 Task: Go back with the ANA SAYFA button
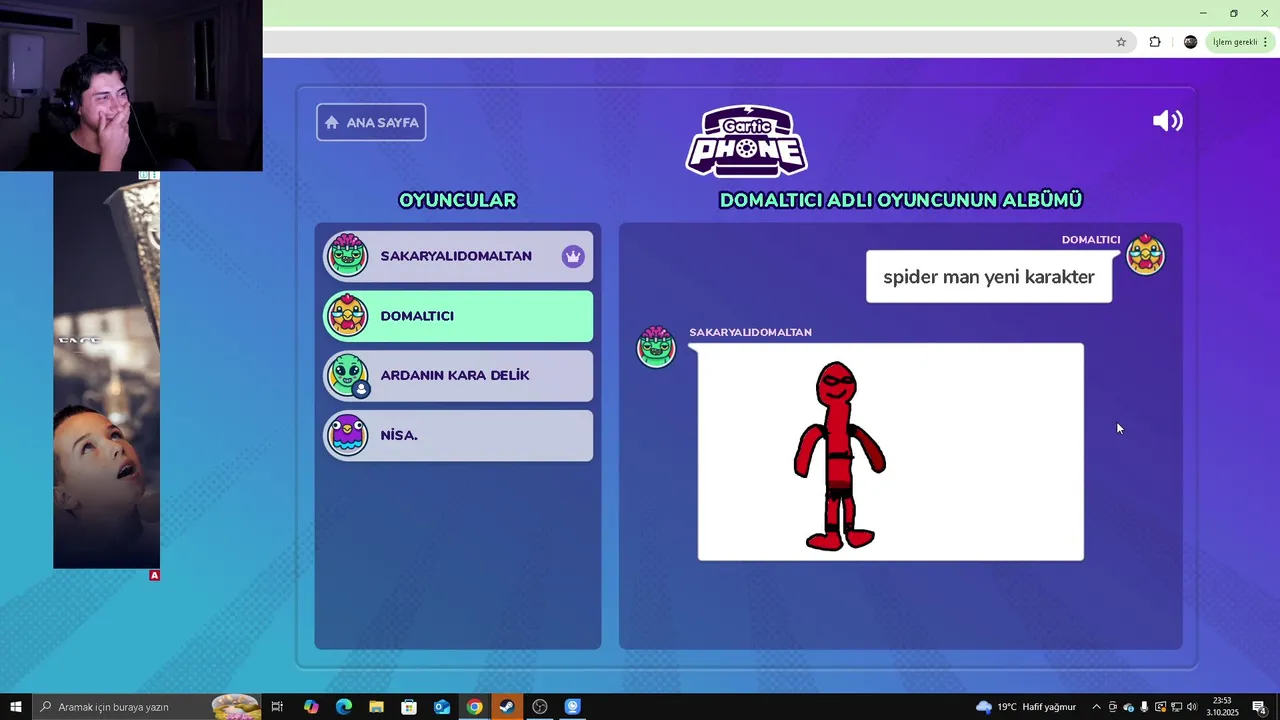[x=371, y=122]
